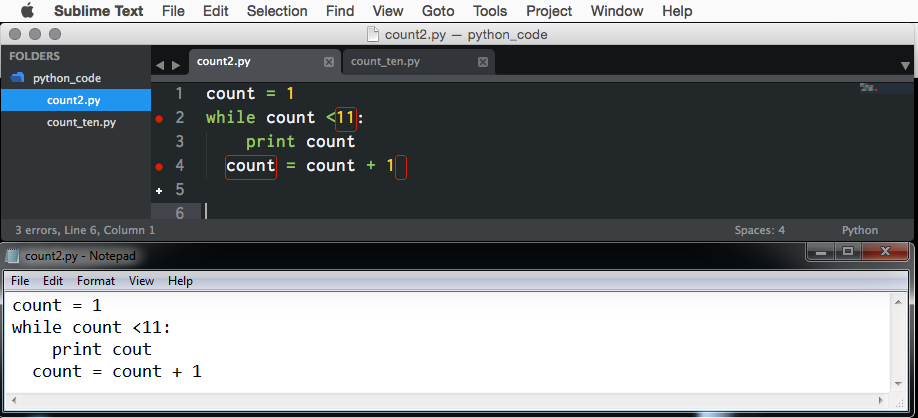The width and height of the screenshot is (918, 418).
Task: Close the Sublime Text window
Action: 15,35
